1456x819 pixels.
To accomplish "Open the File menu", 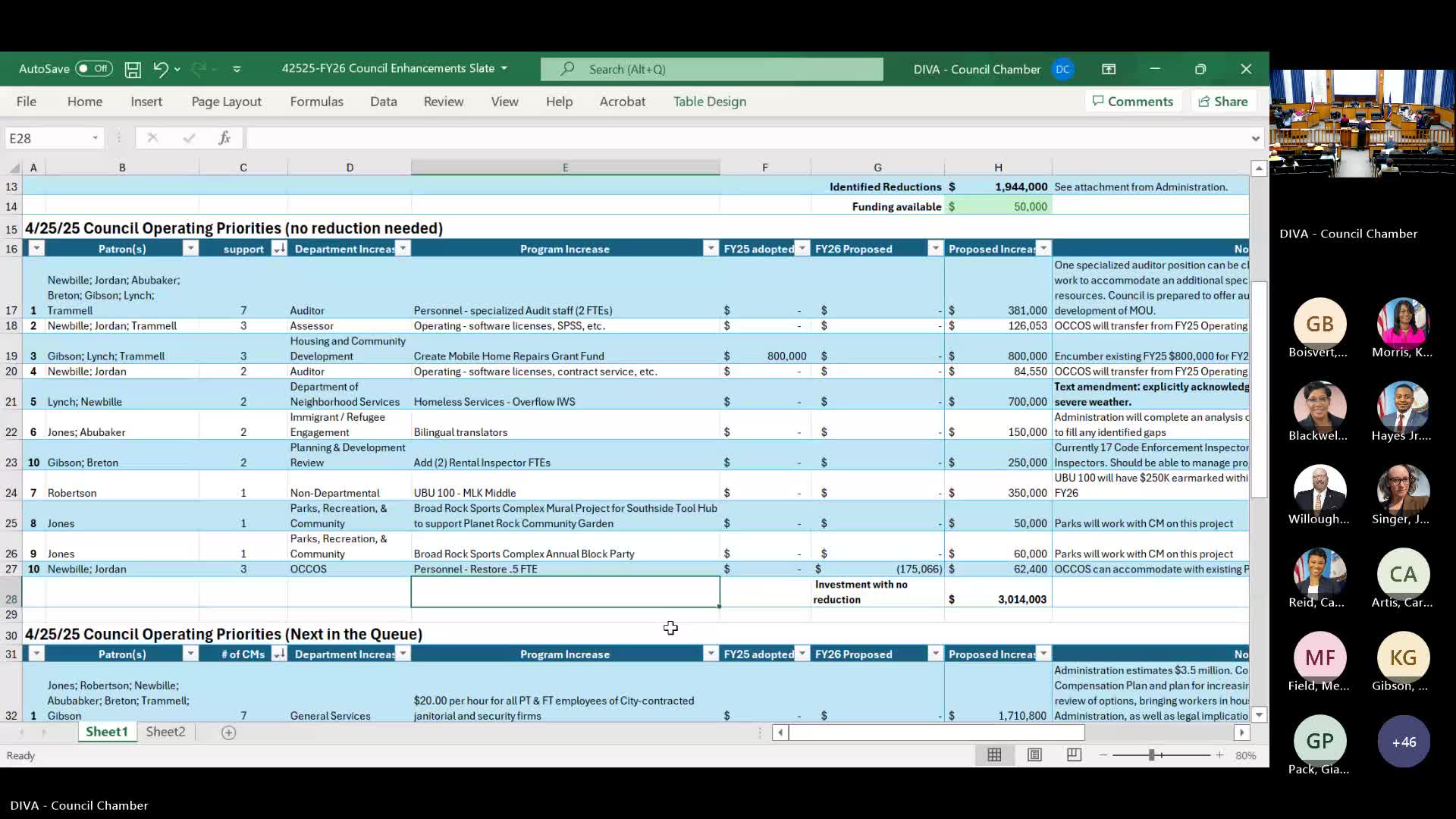I will (x=27, y=102).
